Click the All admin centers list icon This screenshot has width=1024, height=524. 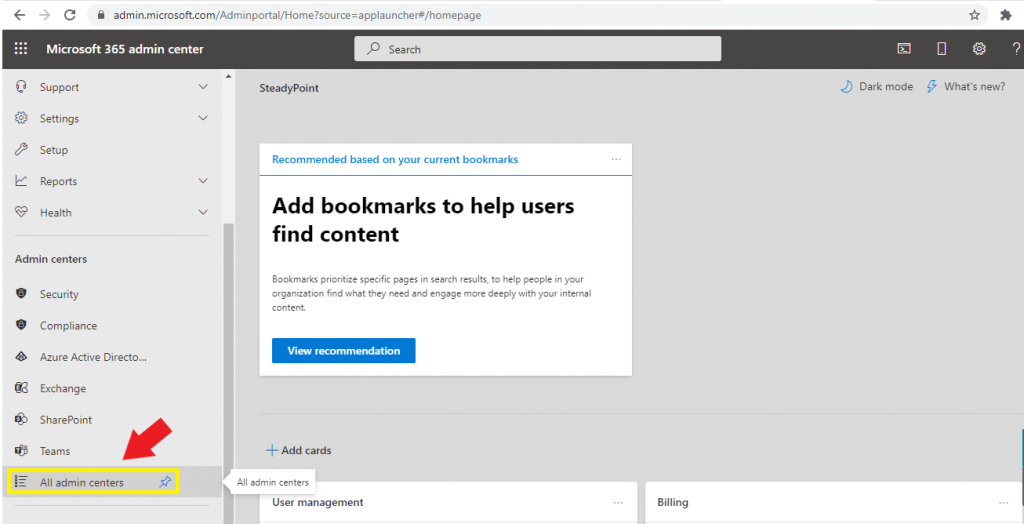point(21,482)
